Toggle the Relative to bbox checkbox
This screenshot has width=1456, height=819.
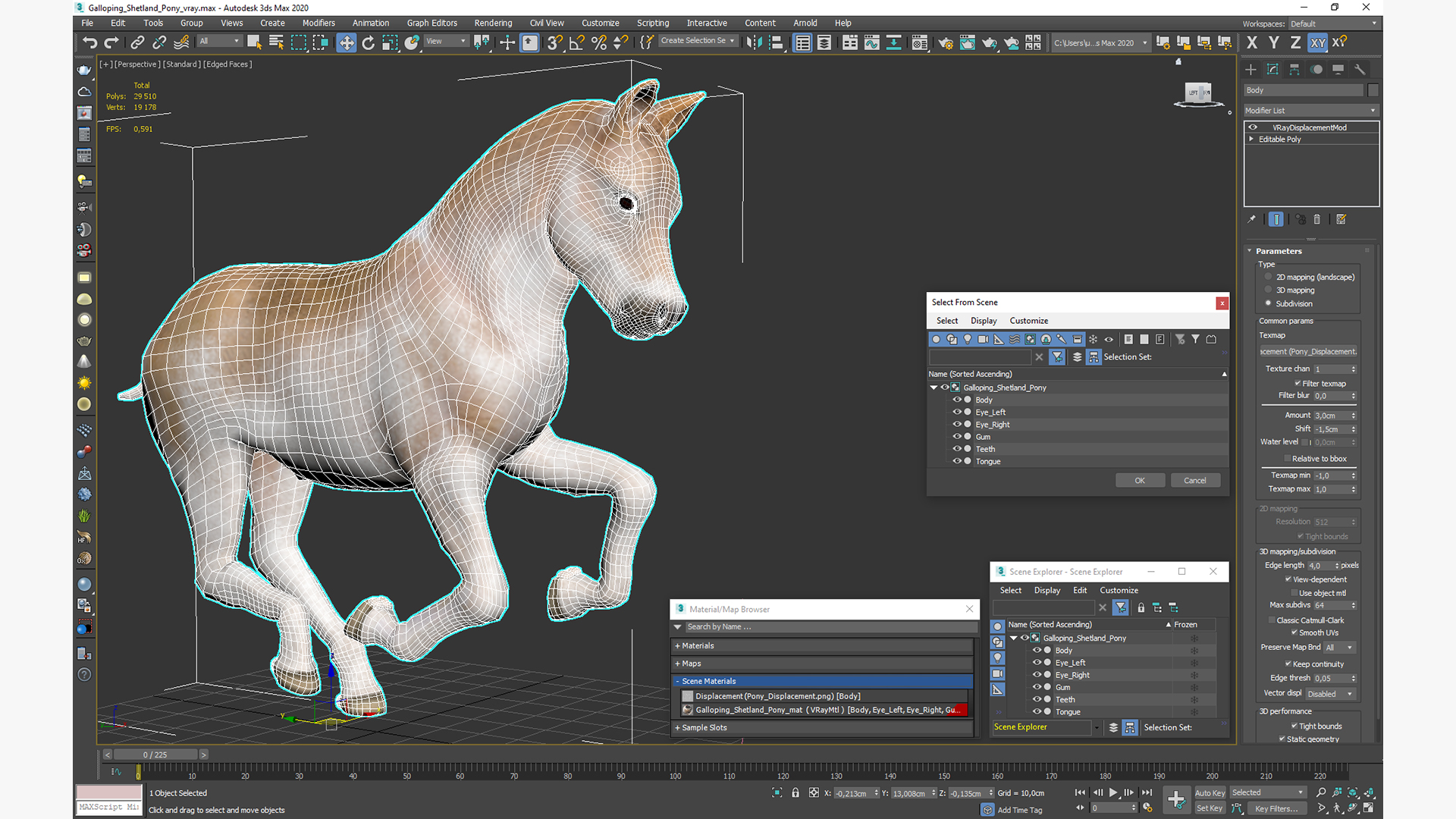coord(1288,458)
